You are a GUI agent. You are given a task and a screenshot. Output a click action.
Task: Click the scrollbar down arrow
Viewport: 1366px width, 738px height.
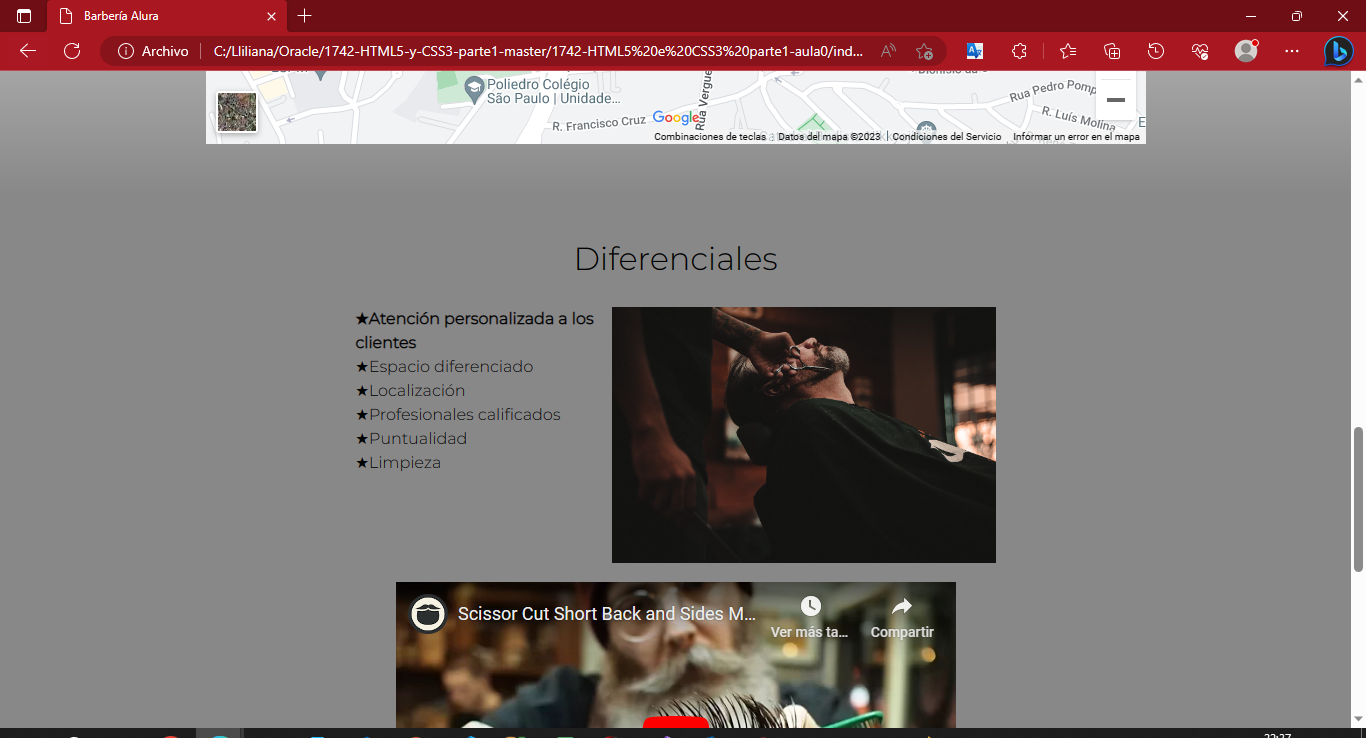point(1358,718)
